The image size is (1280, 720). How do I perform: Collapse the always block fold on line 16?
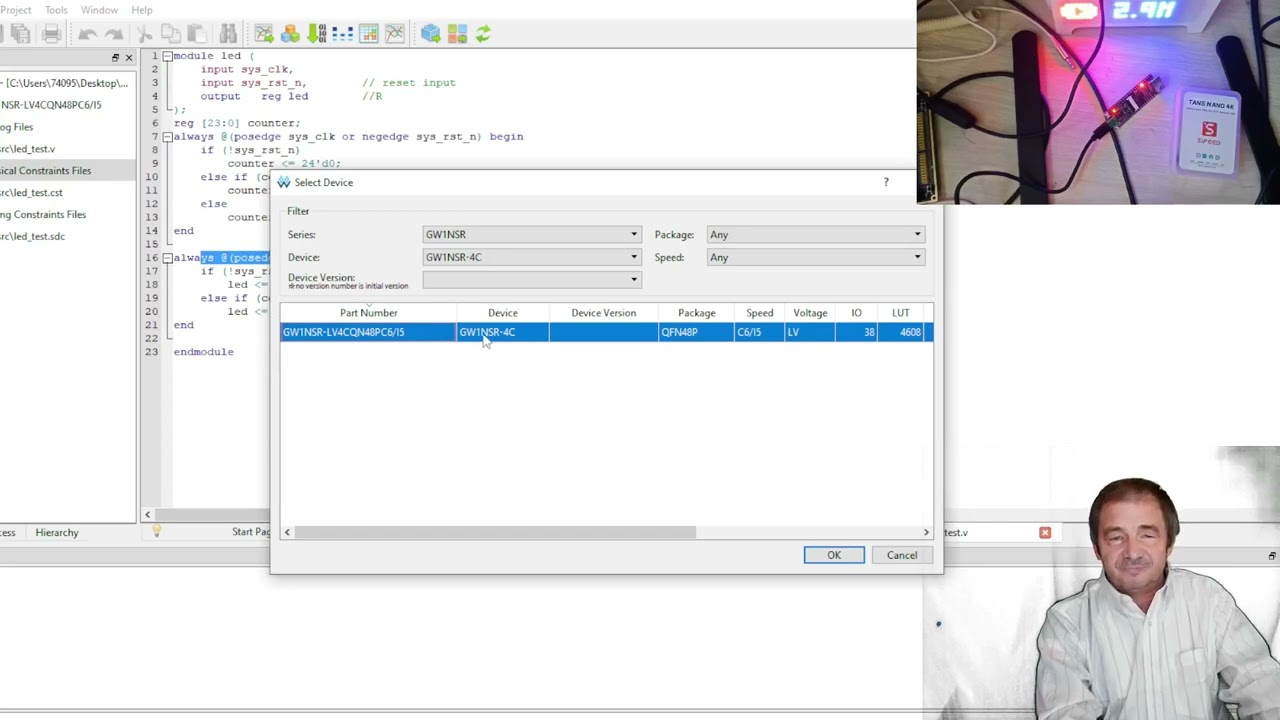pyautogui.click(x=167, y=258)
